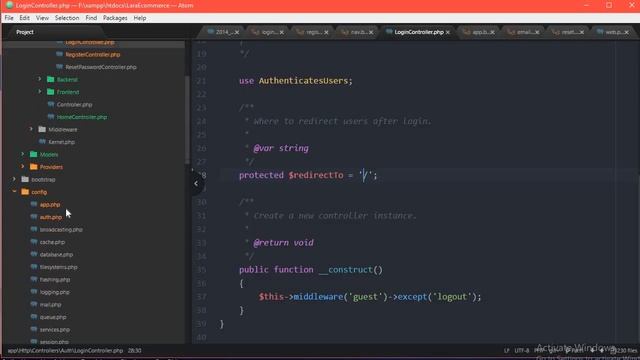This screenshot has height=360, width=640.
Task: Close the LoginController.php tab
Action: pyautogui.click(x=448, y=32)
